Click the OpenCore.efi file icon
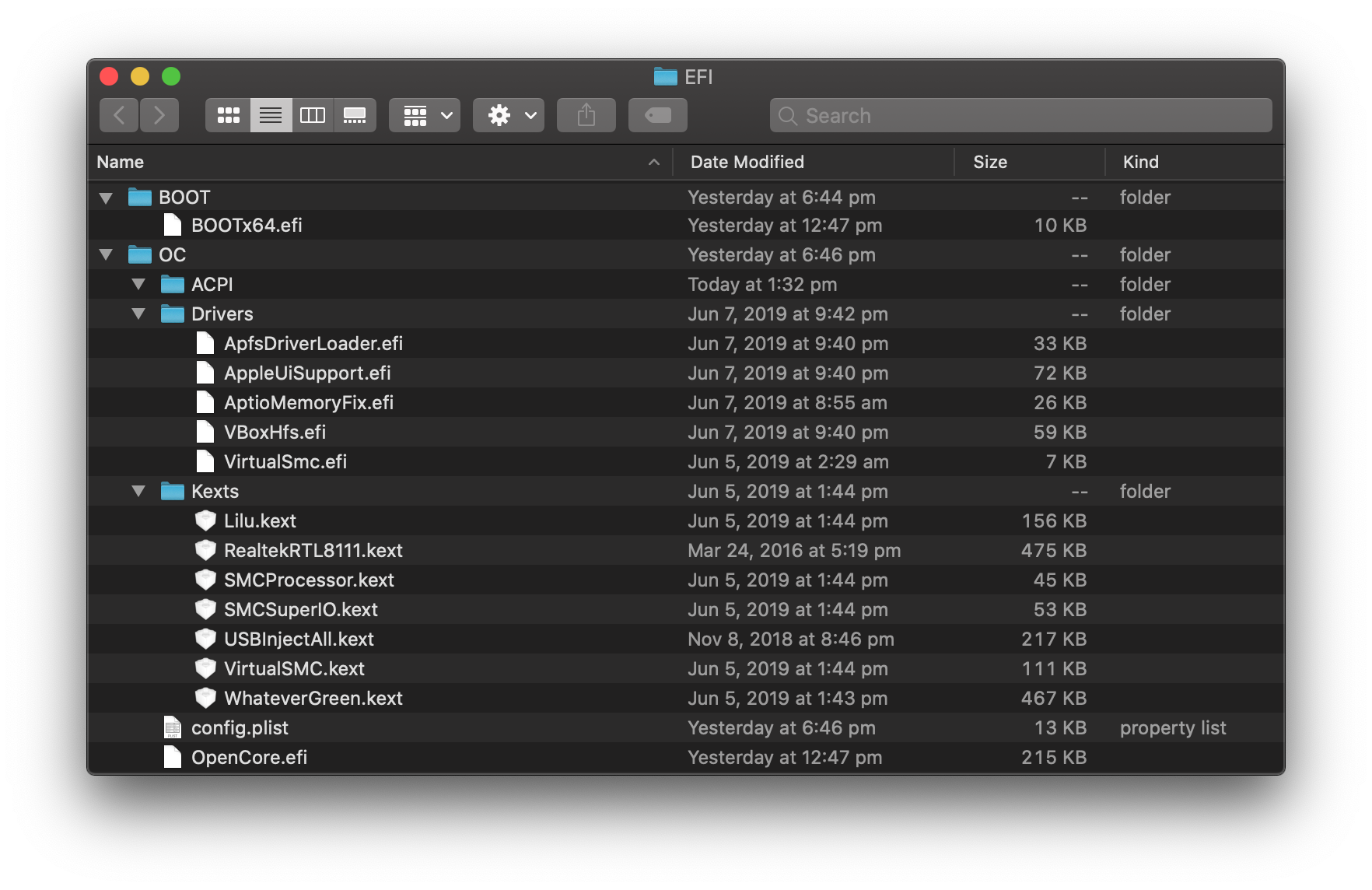 pyautogui.click(x=173, y=757)
